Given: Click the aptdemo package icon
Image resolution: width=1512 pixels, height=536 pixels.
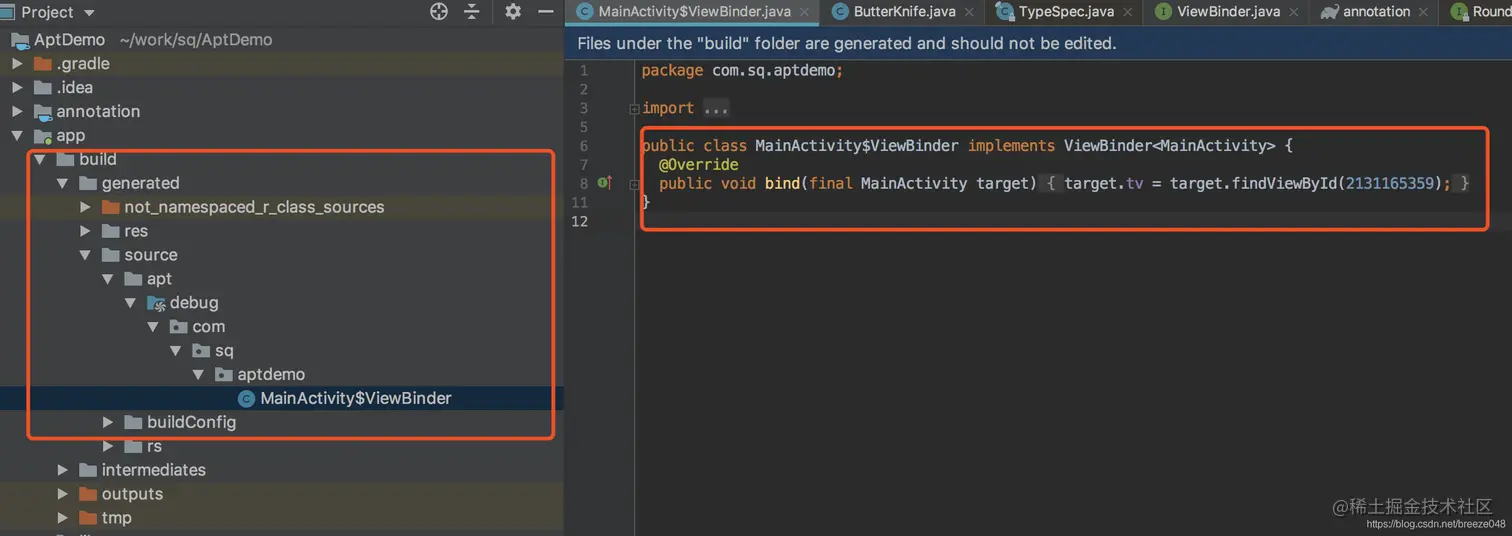Looking at the screenshot, I should (x=224, y=375).
